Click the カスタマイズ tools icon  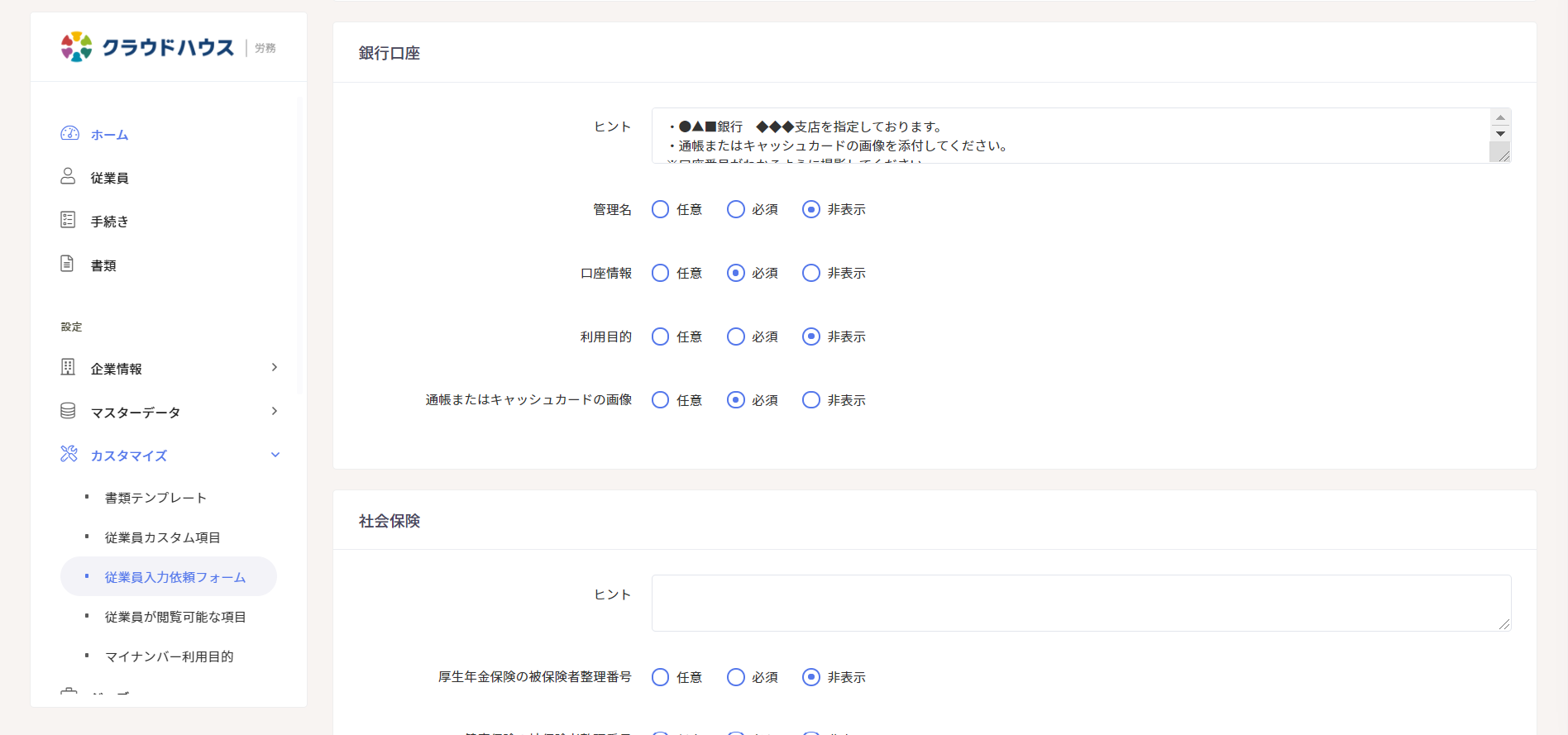[69, 453]
